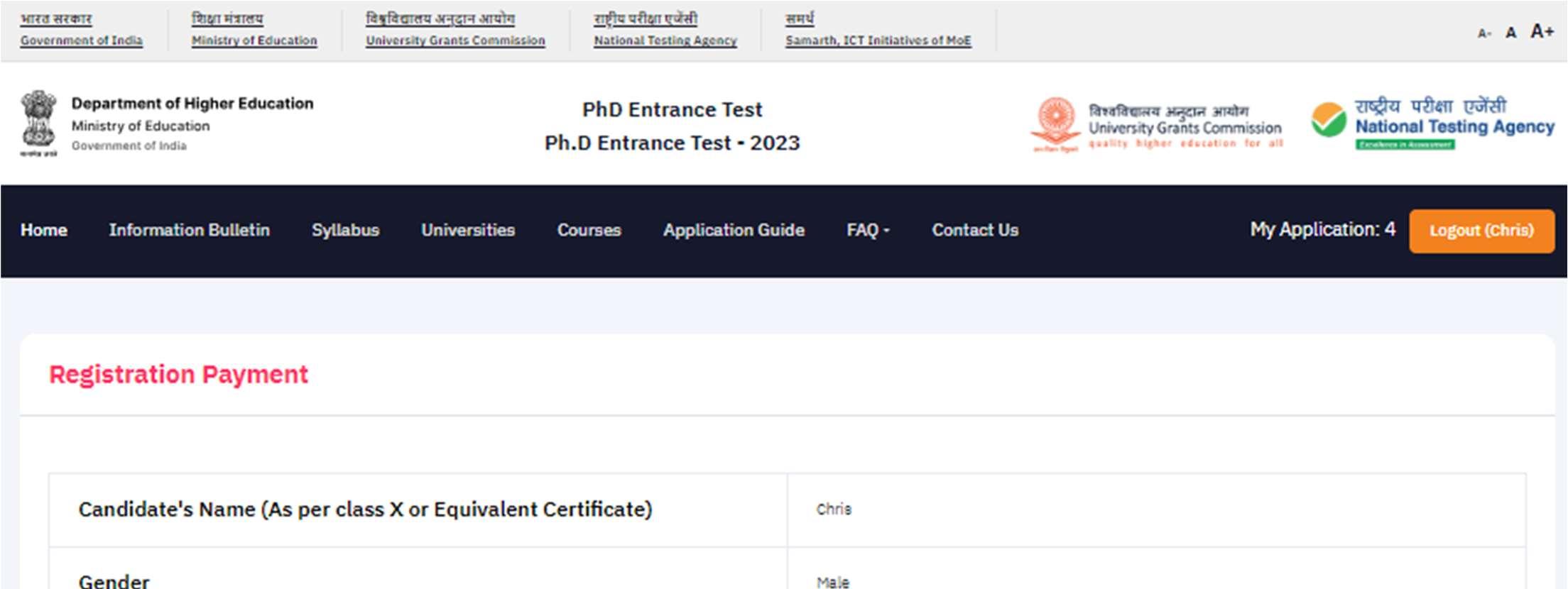Open the Syllabus page
1568x589 pixels.
345,230
